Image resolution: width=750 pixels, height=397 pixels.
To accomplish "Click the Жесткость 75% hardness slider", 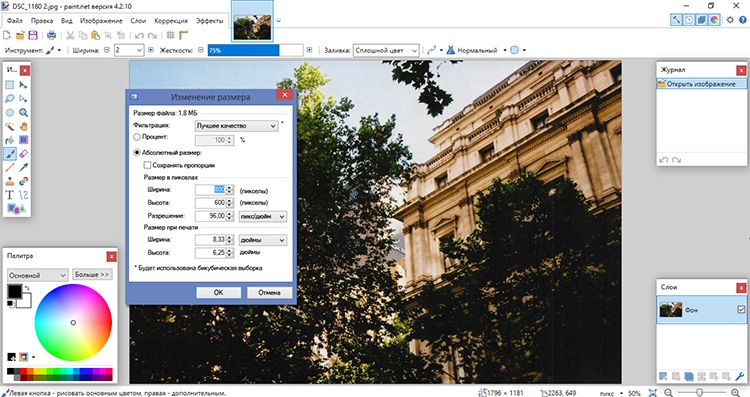I will (255, 50).
